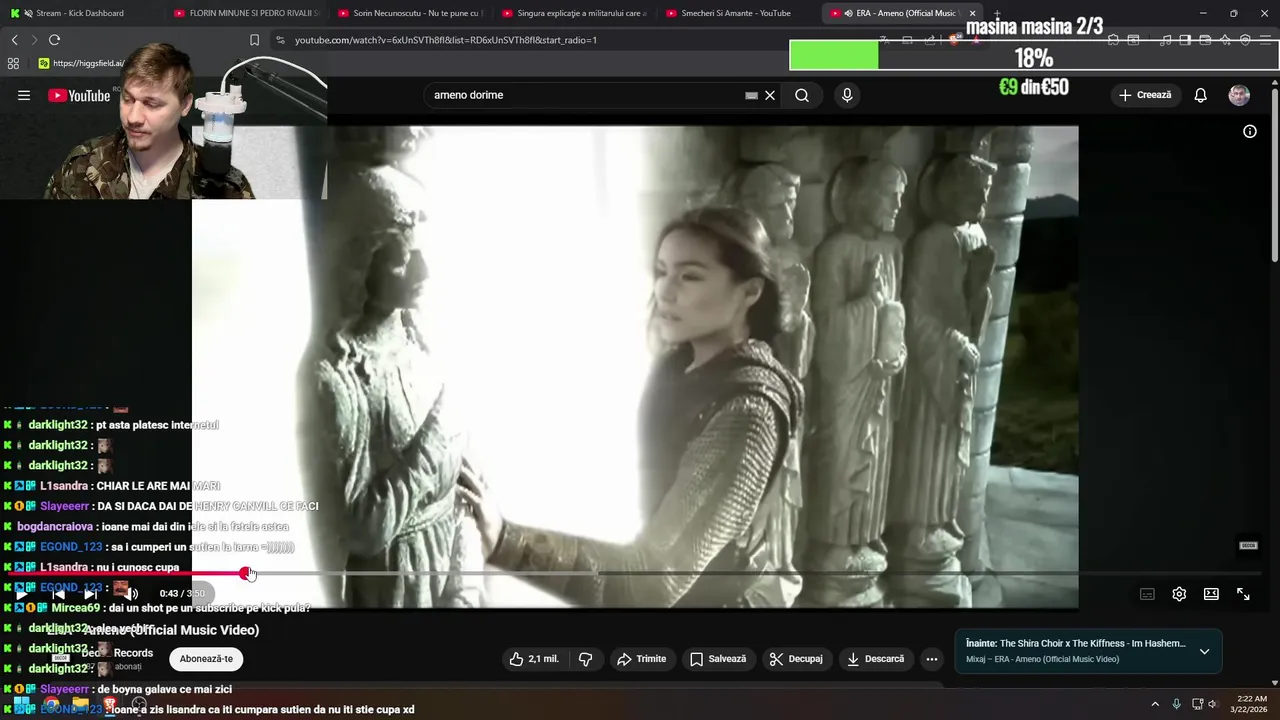Image resolution: width=1280 pixels, height=720 pixels.
Task: Switch to Sorin Necunoscutu tab
Action: 409,13
